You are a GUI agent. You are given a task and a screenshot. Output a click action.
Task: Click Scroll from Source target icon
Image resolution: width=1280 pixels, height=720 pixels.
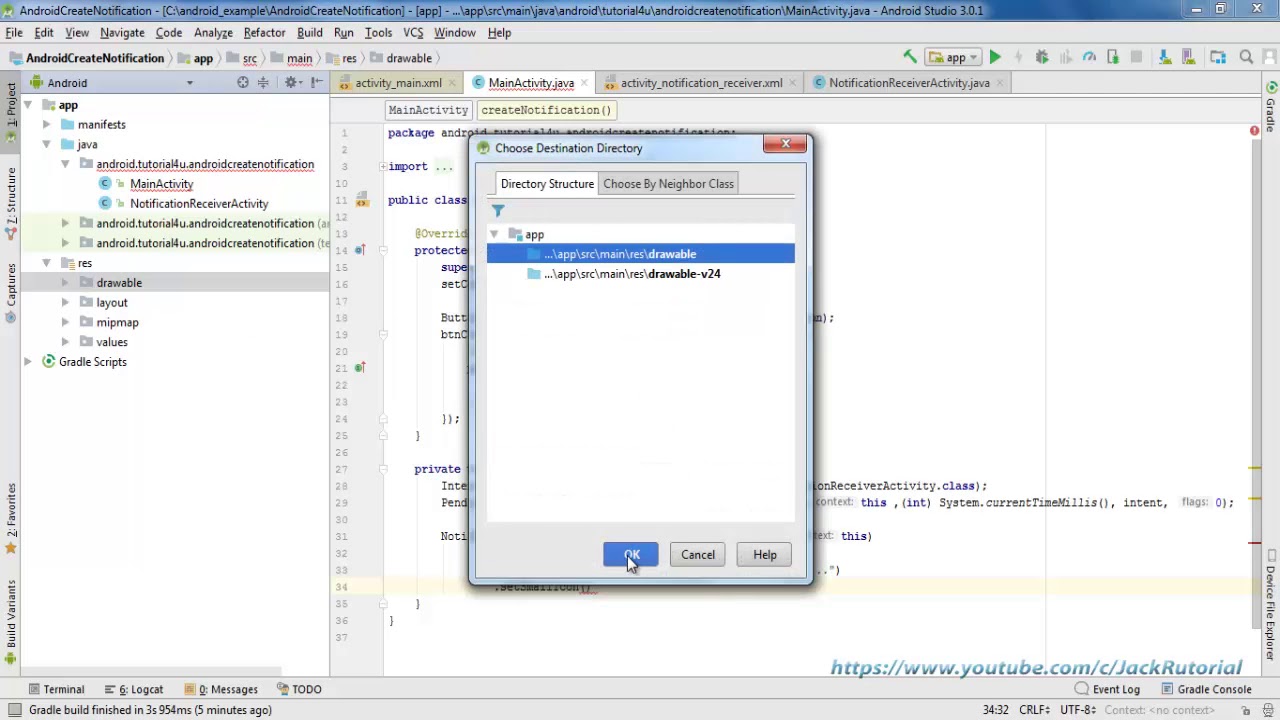[243, 82]
